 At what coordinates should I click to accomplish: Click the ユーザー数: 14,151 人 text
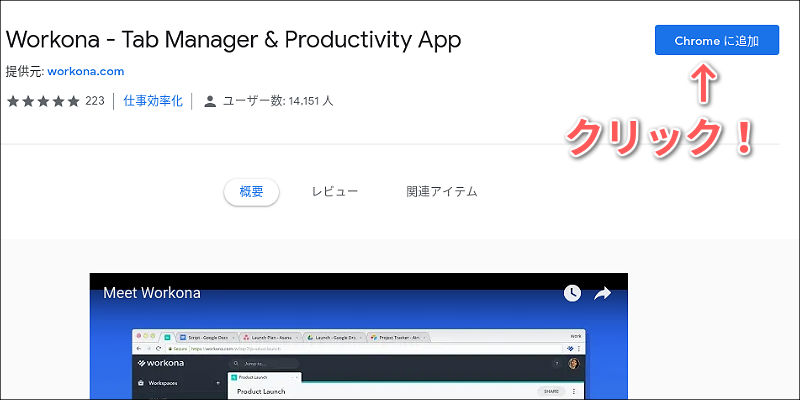coord(278,101)
